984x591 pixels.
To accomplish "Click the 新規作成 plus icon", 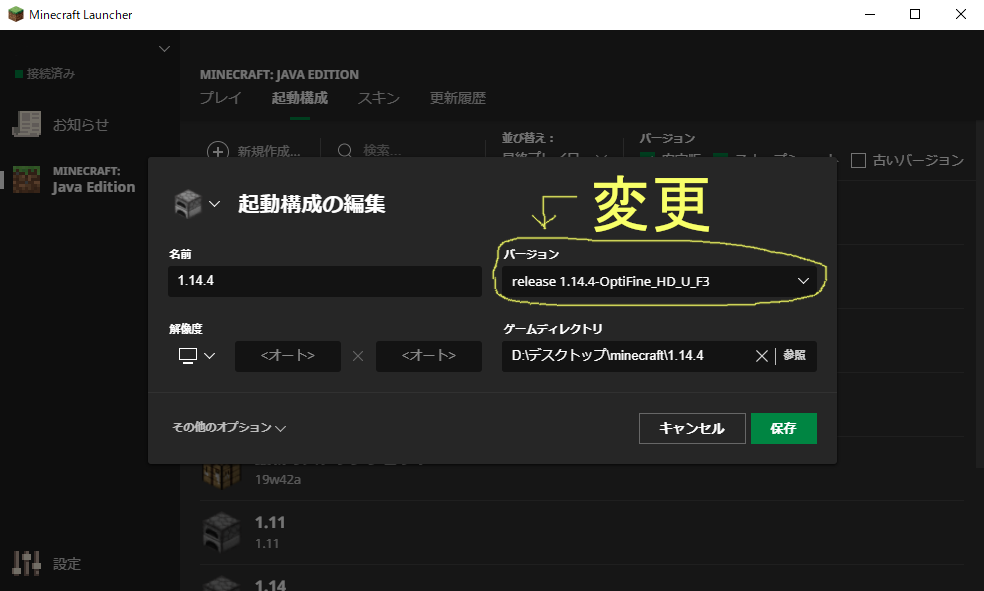I will tap(218, 151).
